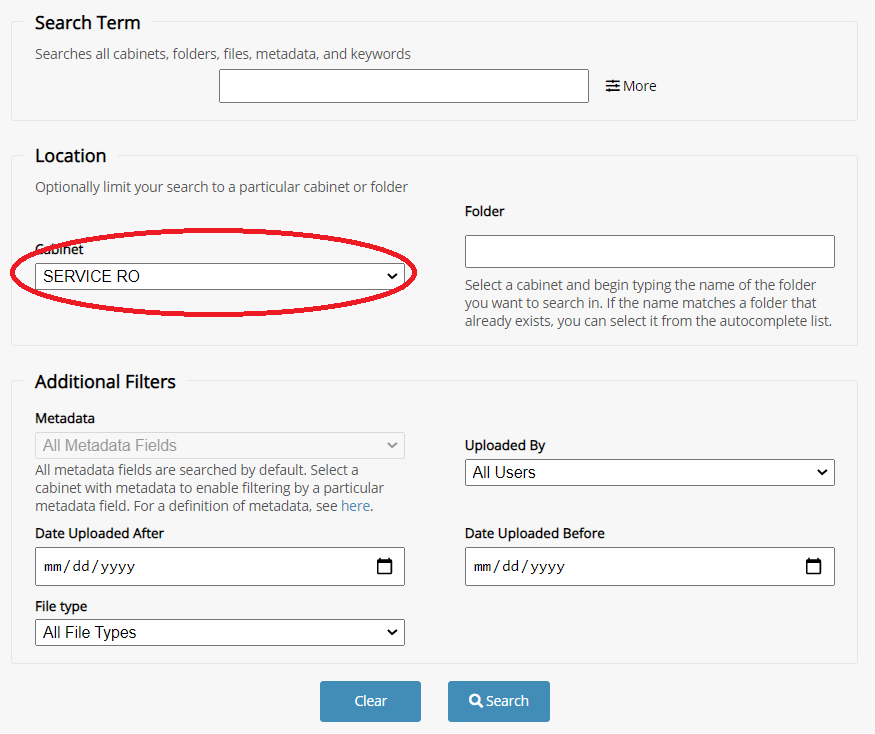The height and width of the screenshot is (734, 875).
Task: Click the magnifier icon on Search button
Action: [475, 701]
